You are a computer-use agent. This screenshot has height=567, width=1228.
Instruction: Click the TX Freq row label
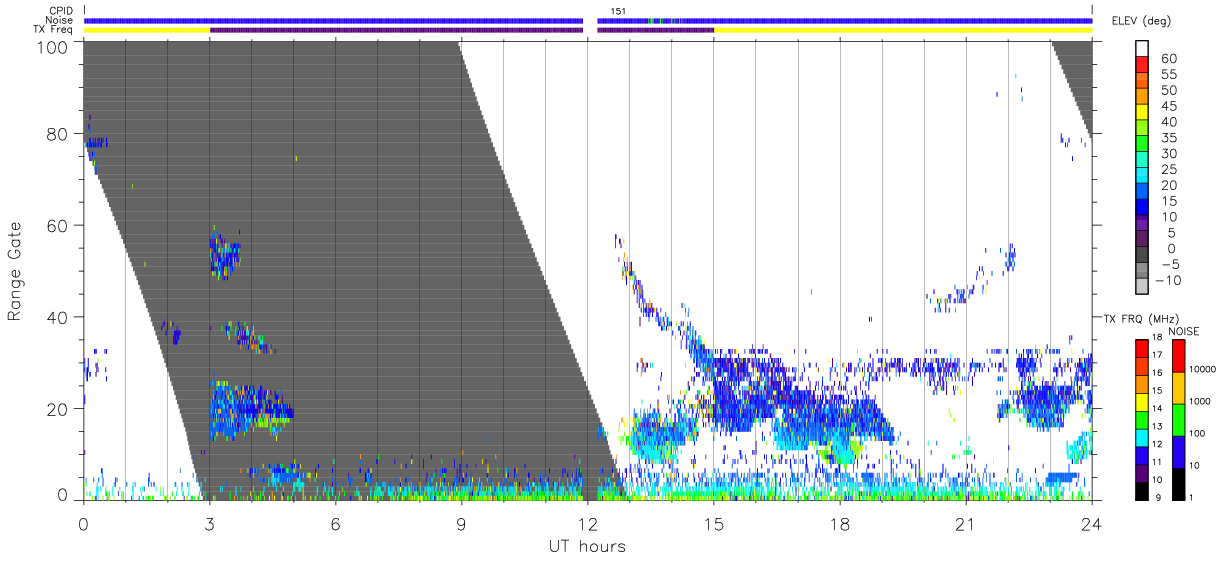[54, 29]
